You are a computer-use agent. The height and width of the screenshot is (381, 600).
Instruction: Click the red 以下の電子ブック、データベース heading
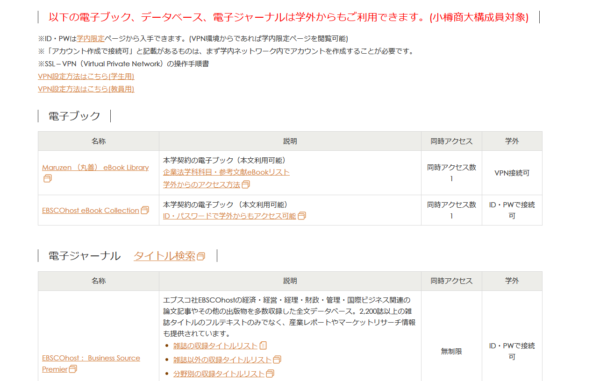point(289,17)
